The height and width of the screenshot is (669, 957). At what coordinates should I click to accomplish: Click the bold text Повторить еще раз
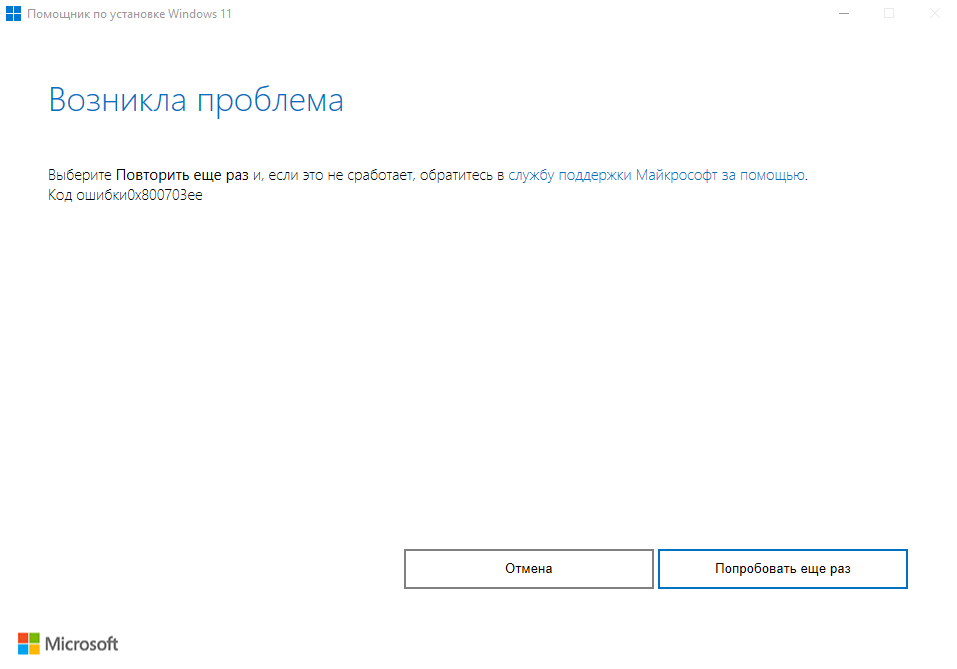[x=182, y=175]
